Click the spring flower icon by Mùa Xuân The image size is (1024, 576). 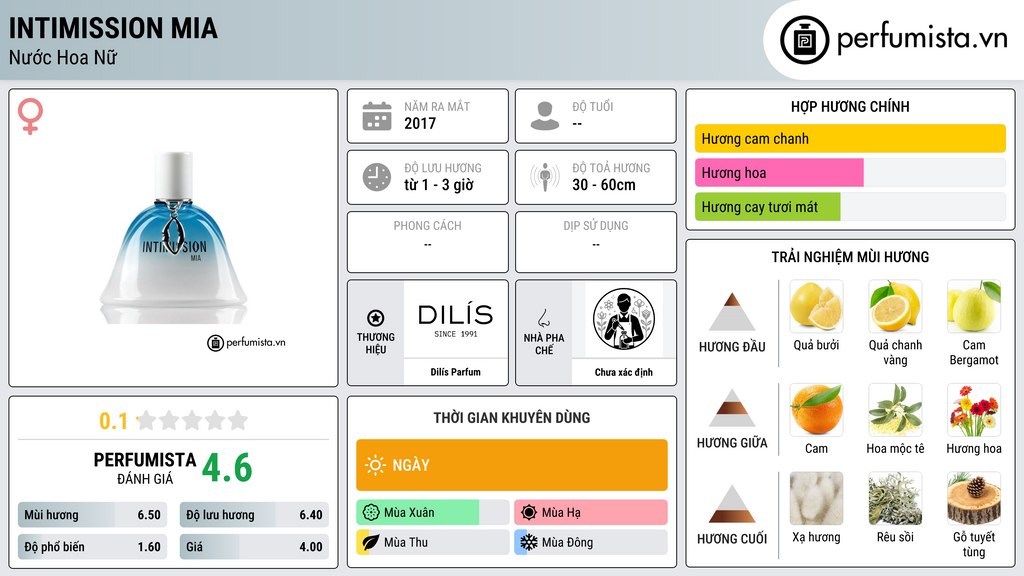click(370, 513)
